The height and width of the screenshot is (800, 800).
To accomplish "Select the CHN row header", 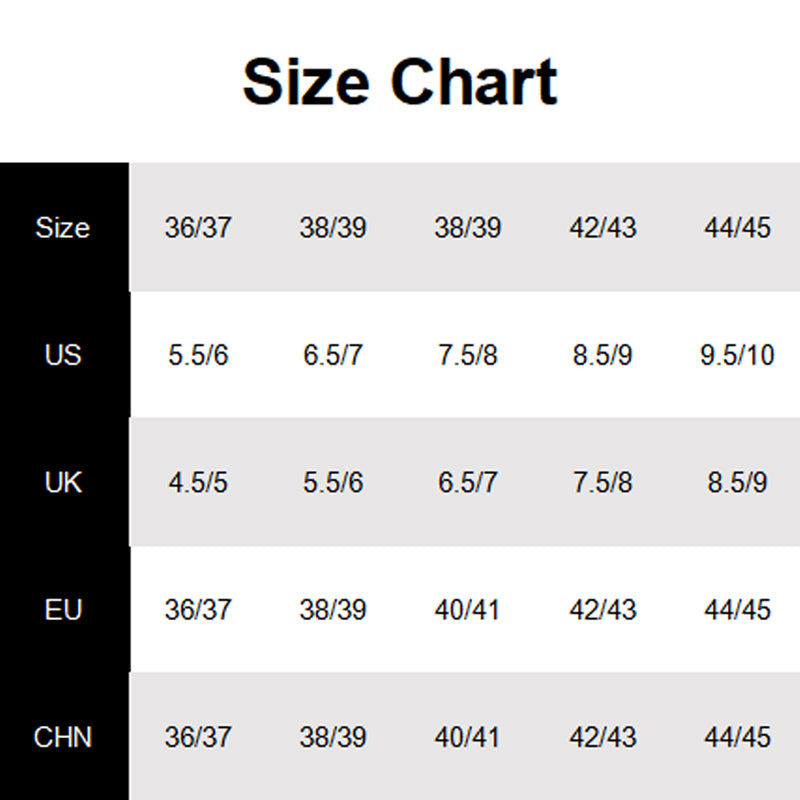I will click(63, 738).
